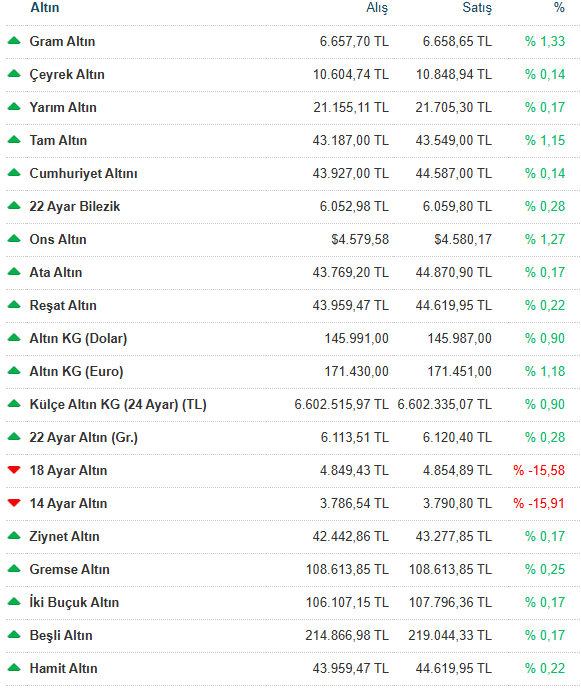Click the up arrow icon for Hamit Altın
The width and height of the screenshot is (581, 689).
[x=14, y=668]
